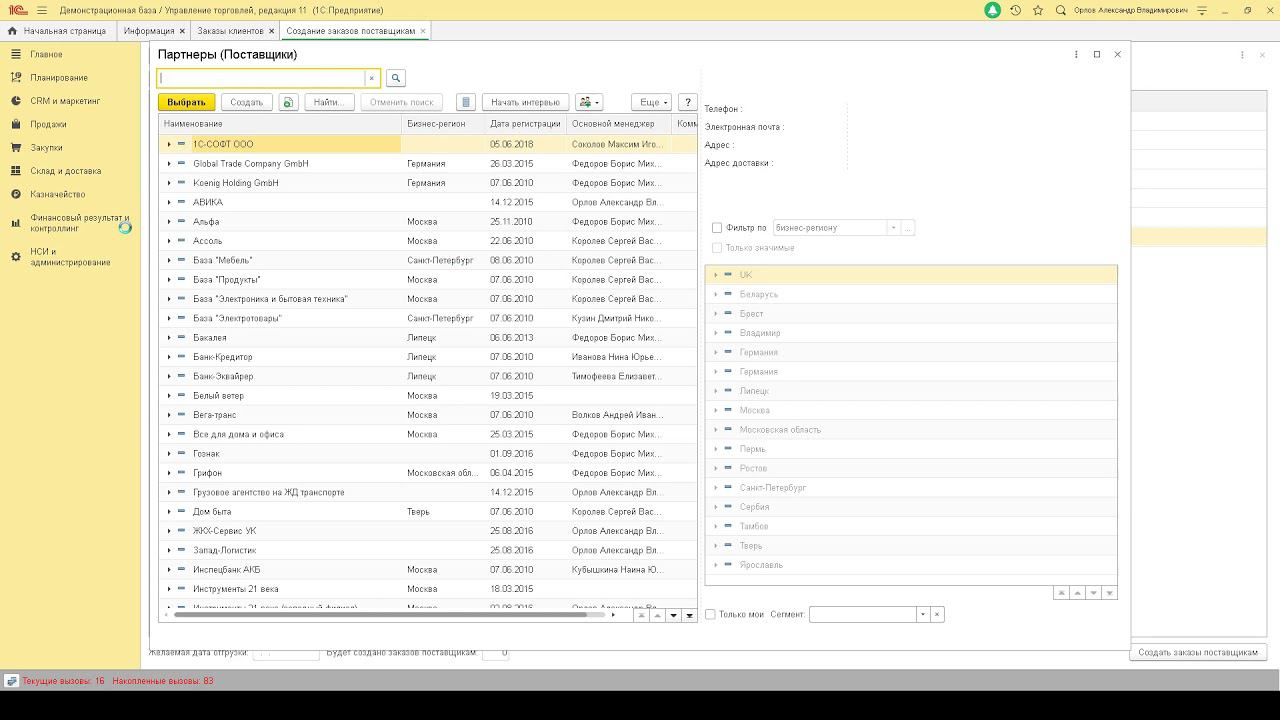Expand the Беларусь region node
This screenshot has height=720, width=1280.
pos(715,294)
